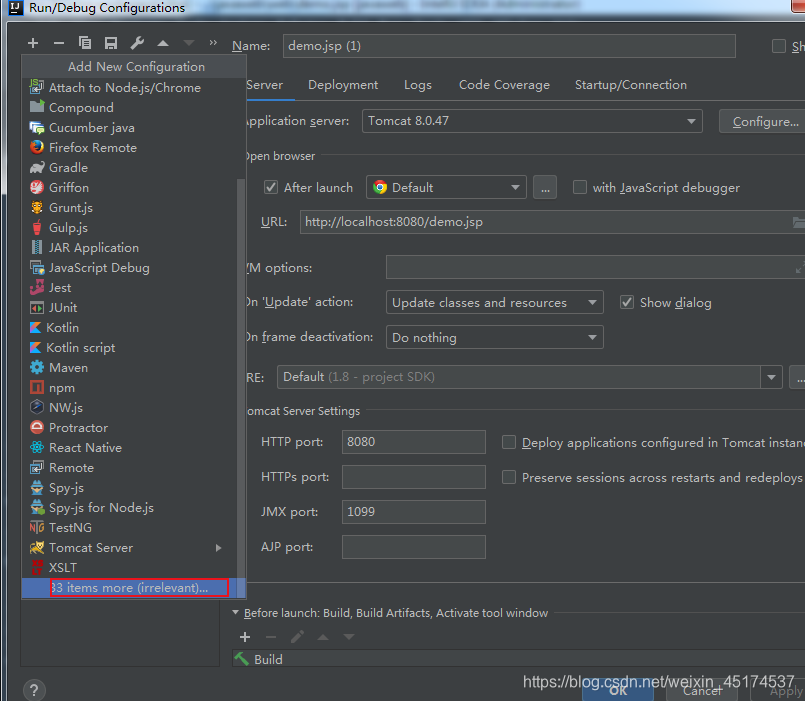The height and width of the screenshot is (701, 805).
Task: Open the JRE Default (1.8 - project SDK) dropdown arrow
Action: point(771,377)
